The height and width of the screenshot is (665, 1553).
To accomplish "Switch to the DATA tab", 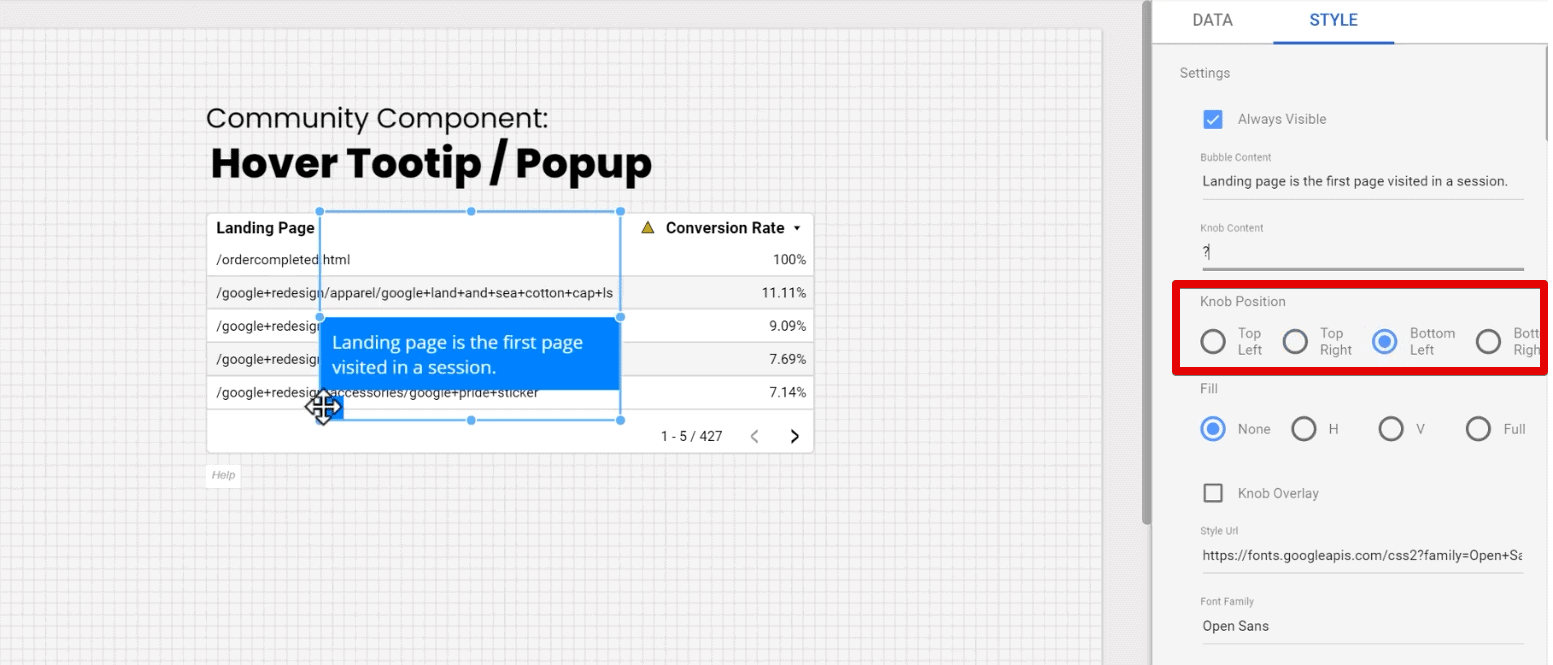I will coord(1212,20).
